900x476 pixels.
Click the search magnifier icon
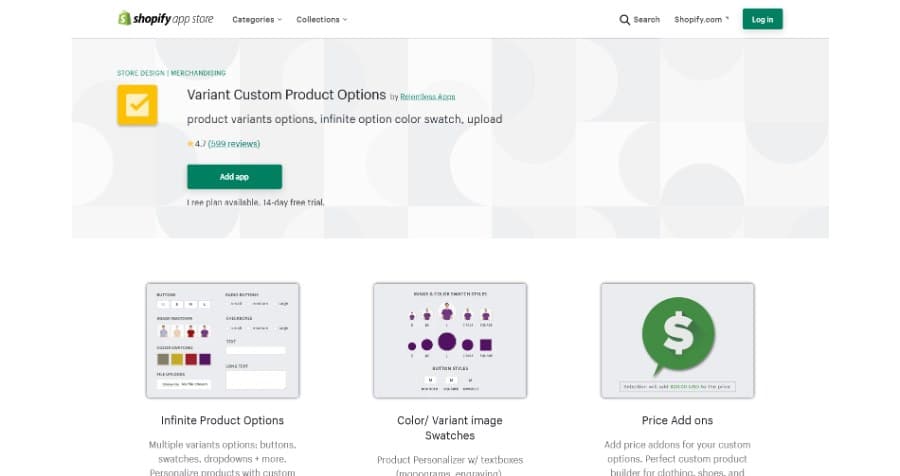625,19
